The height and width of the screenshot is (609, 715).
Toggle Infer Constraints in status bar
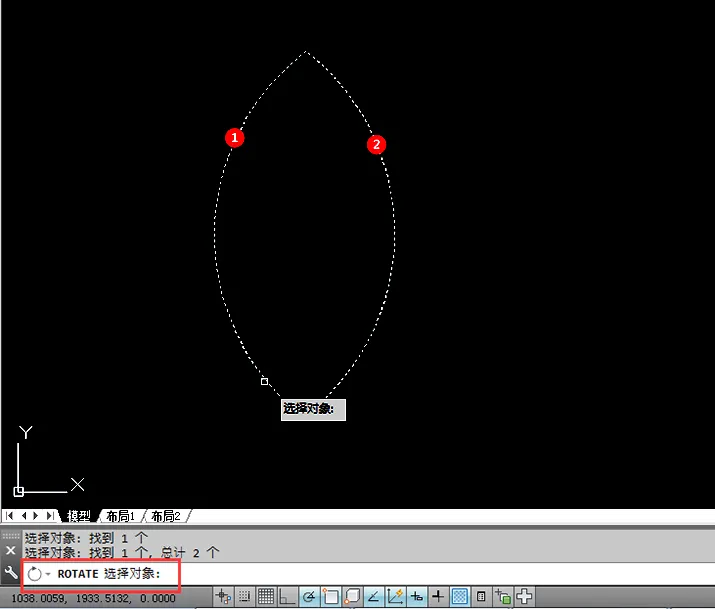pyautogui.click(x=223, y=596)
